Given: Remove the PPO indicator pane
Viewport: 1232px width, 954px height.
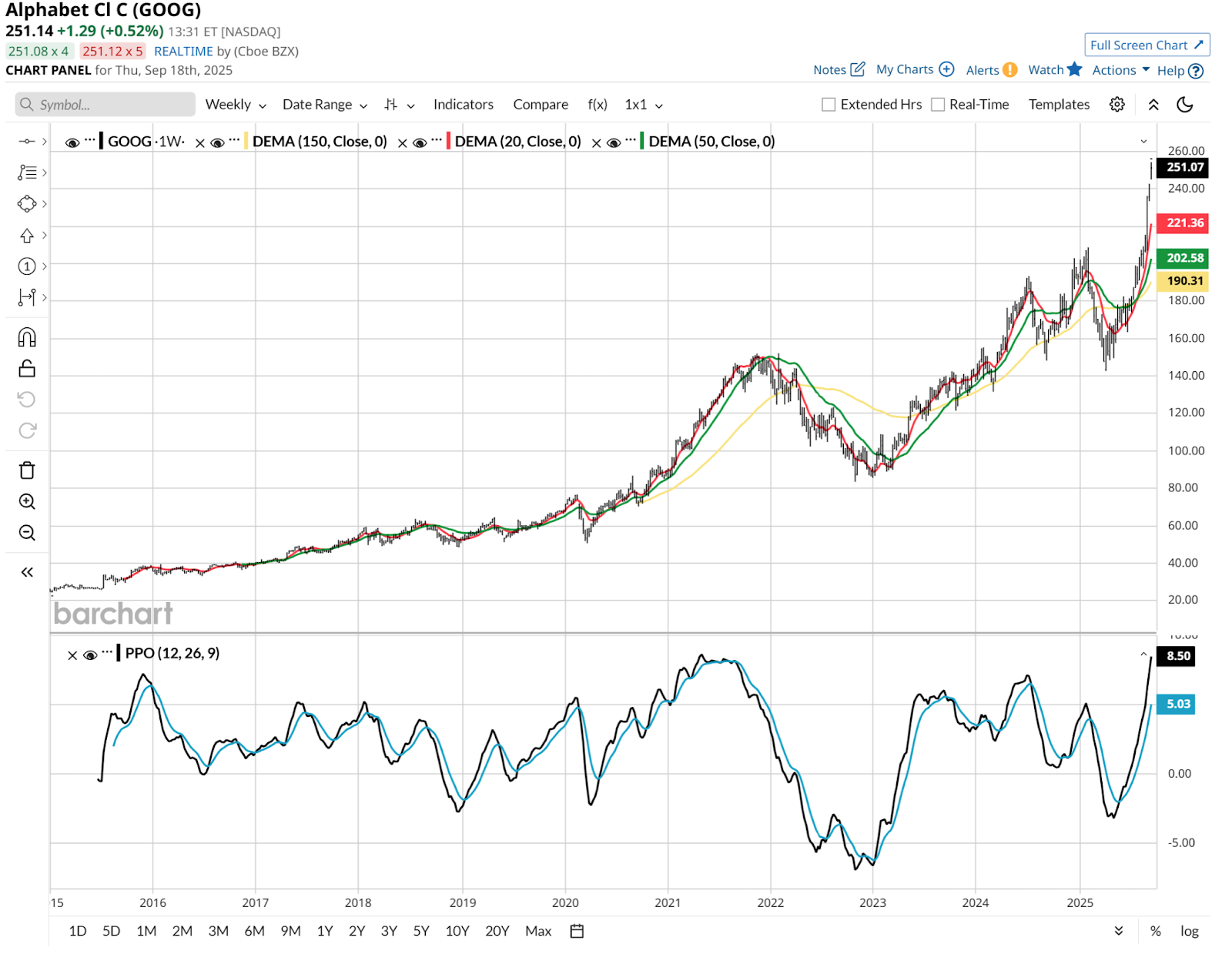Looking at the screenshot, I should coord(72,655).
